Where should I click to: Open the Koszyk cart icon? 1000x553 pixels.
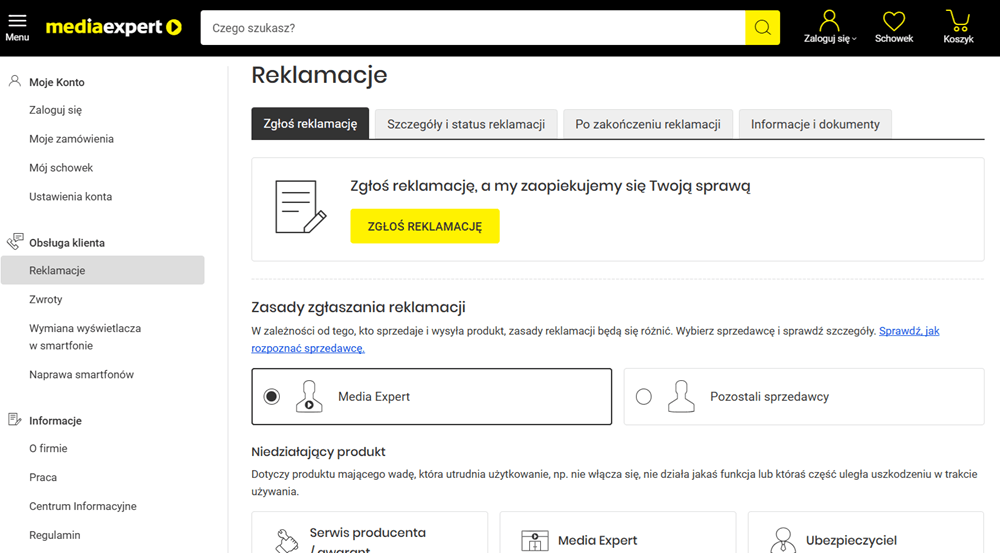coord(958,20)
